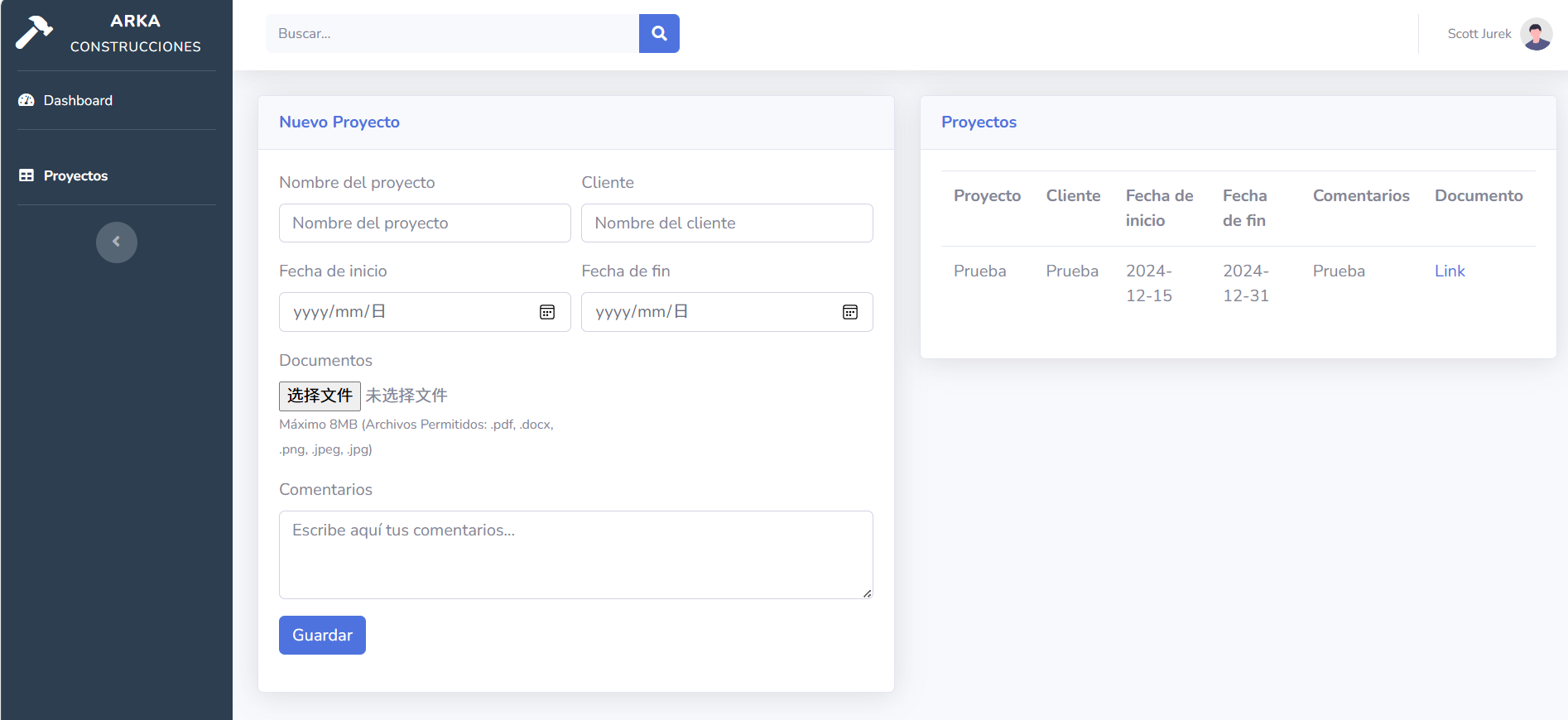
Task: Click the ARKA hammer logo icon
Action: [34, 32]
